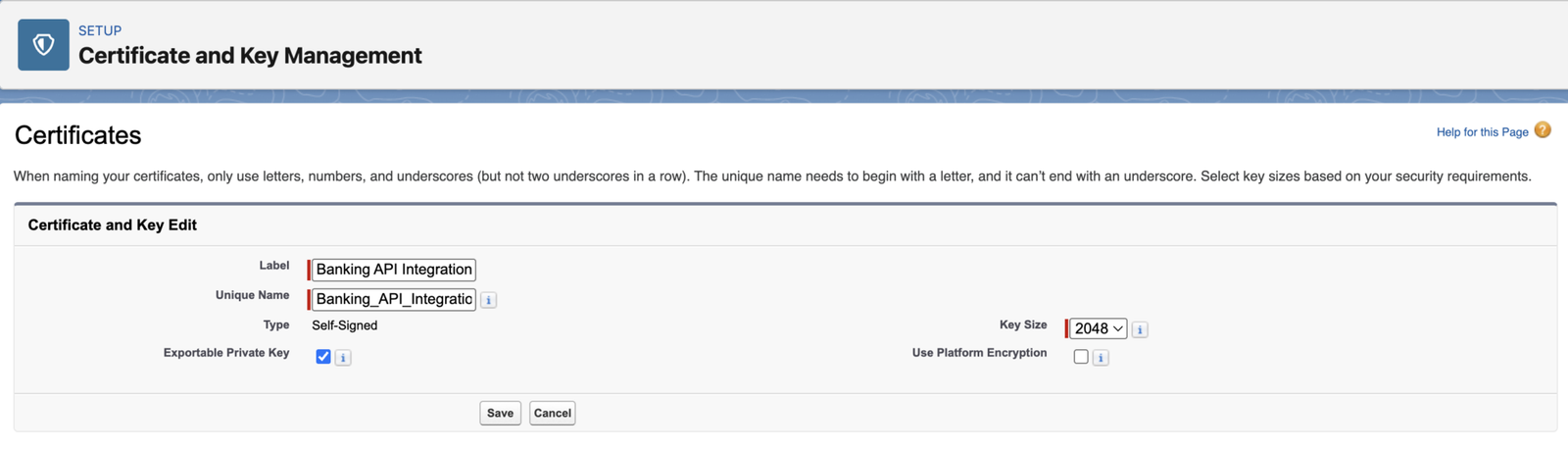Click the Use Platform Encryption field label
Screen dimensions: 1568x449
coord(979,353)
